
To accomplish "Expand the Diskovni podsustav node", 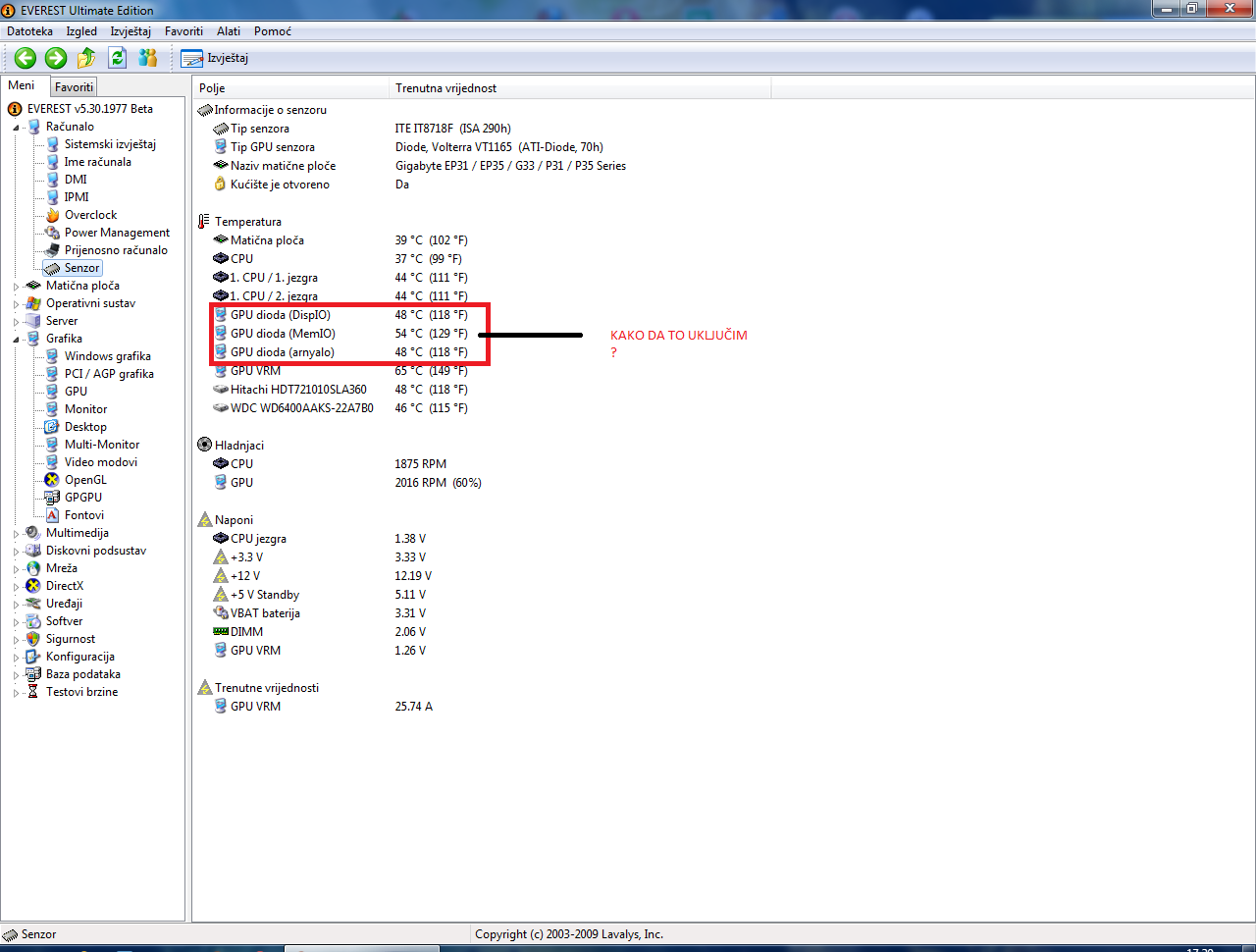I will [x=16, y=551].
